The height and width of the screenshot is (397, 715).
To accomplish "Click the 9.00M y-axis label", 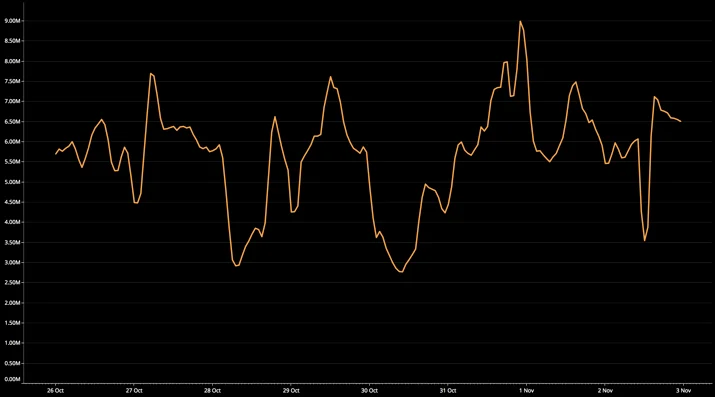I will click(12, 21).
